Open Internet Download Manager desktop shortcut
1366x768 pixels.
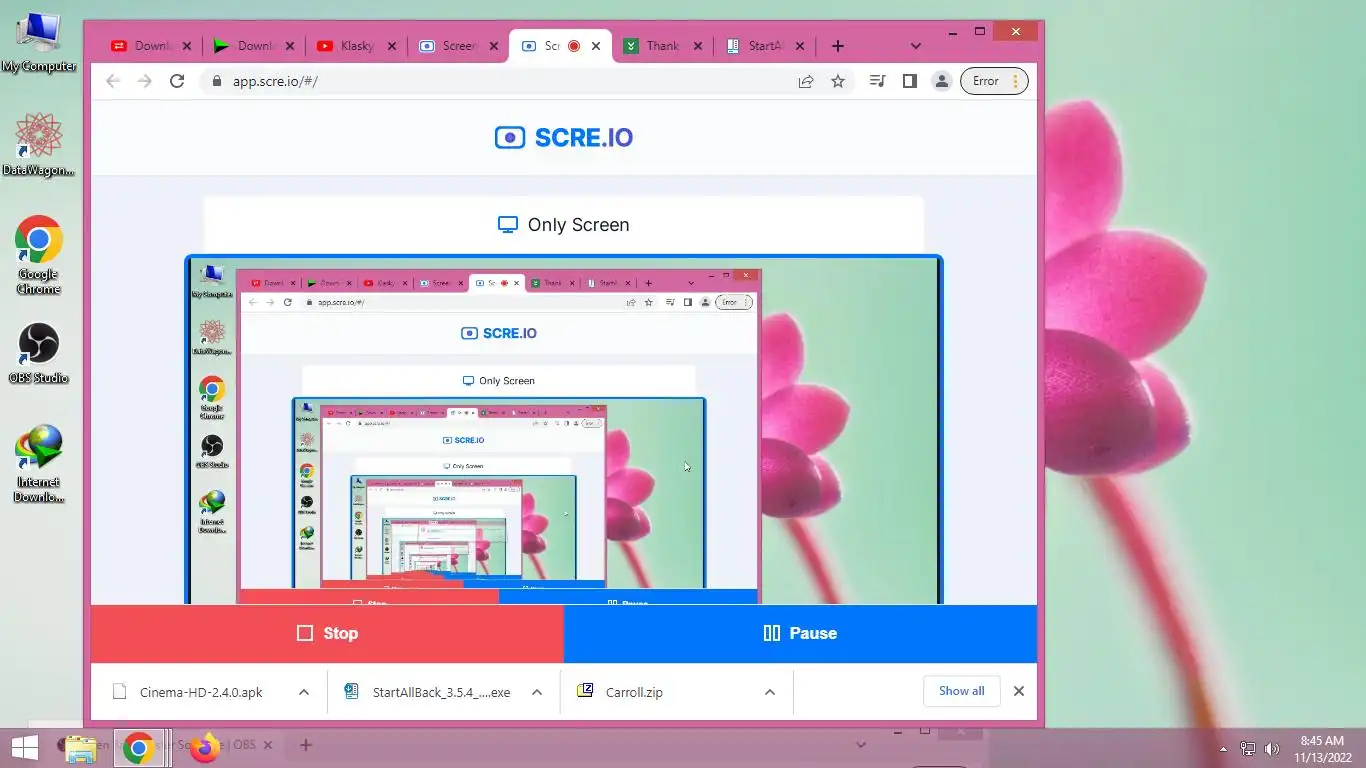[x=38, y=463]
